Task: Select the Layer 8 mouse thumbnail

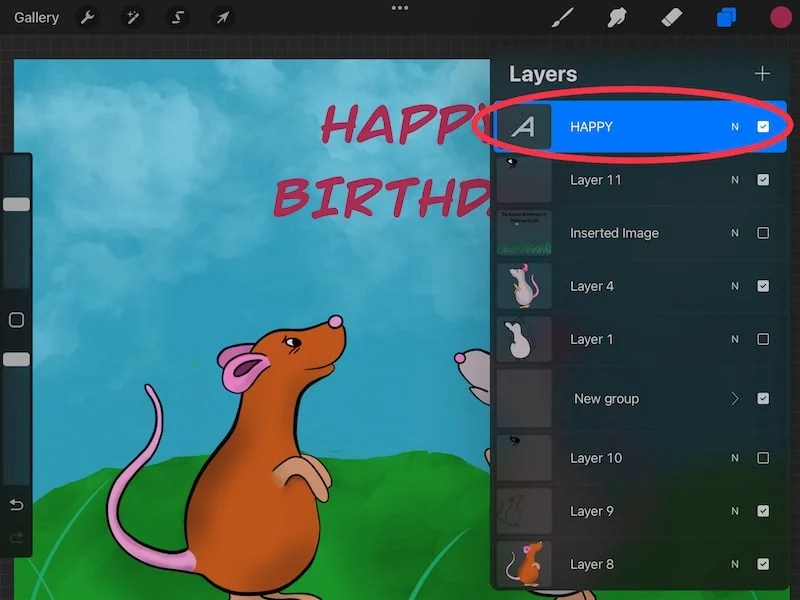Action: (x=524, y=564)
